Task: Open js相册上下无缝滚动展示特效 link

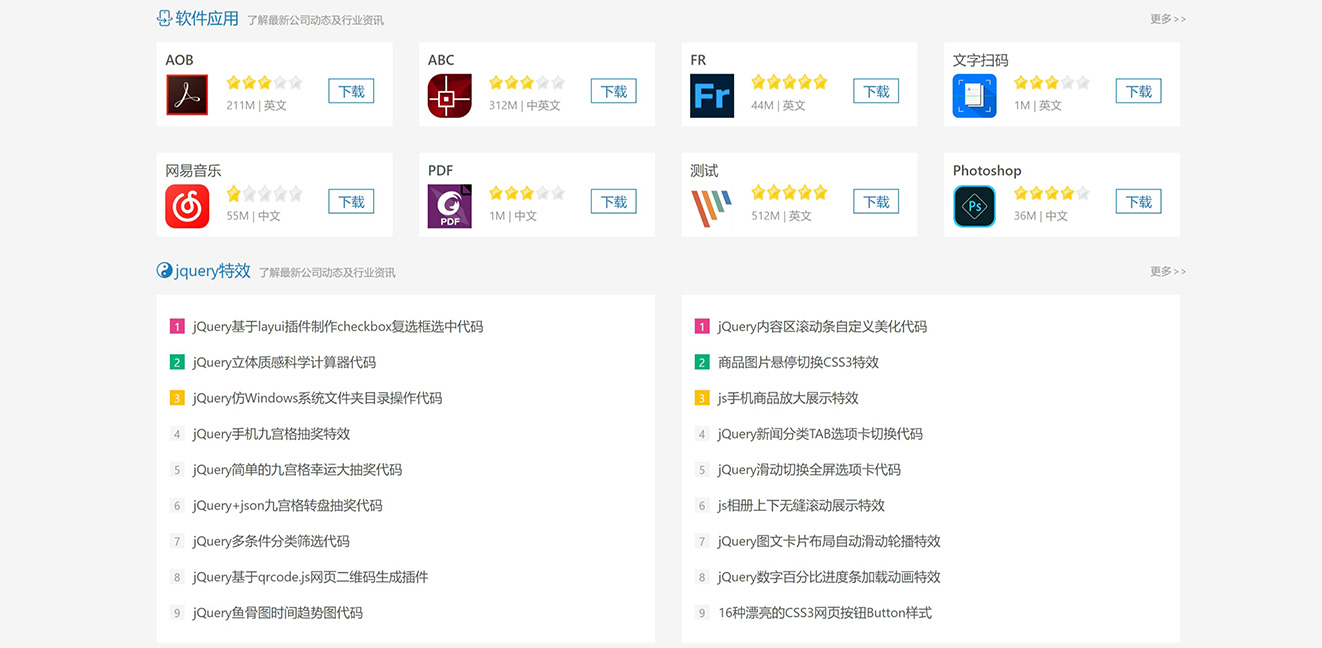Action: click(x=801, y=505)
